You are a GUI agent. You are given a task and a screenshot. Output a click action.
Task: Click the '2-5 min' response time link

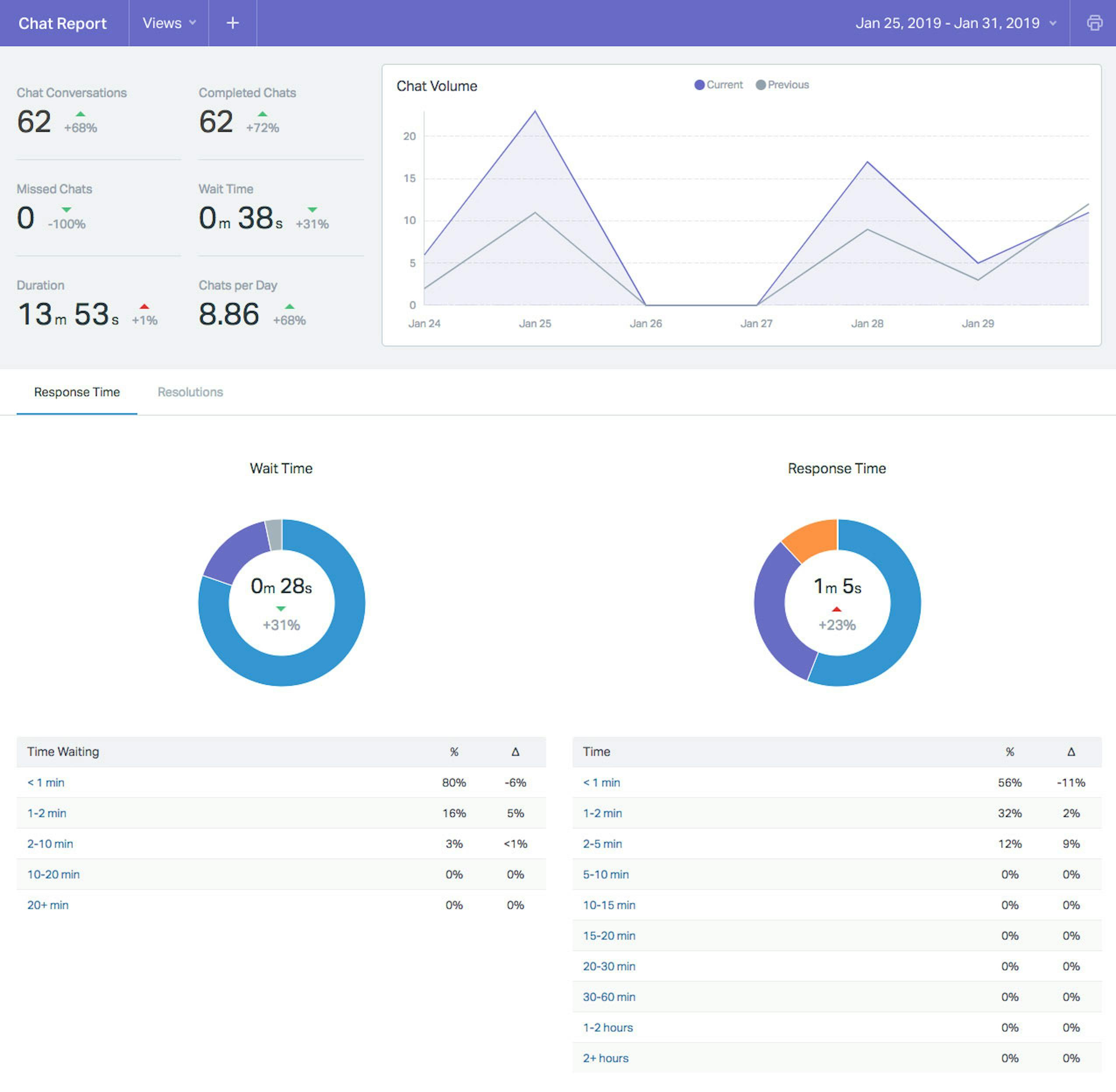[x=603, y=843]
